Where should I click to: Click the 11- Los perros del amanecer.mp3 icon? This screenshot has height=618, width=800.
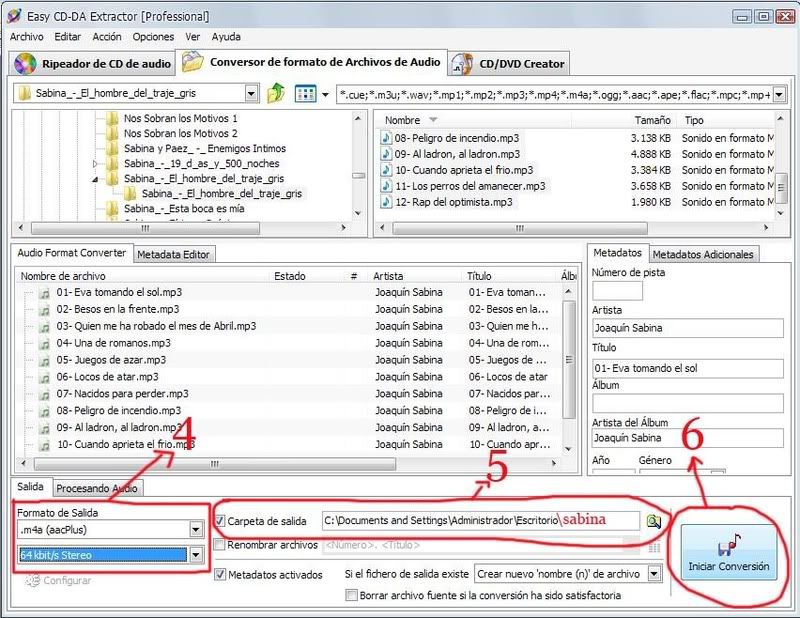(386, 186)
